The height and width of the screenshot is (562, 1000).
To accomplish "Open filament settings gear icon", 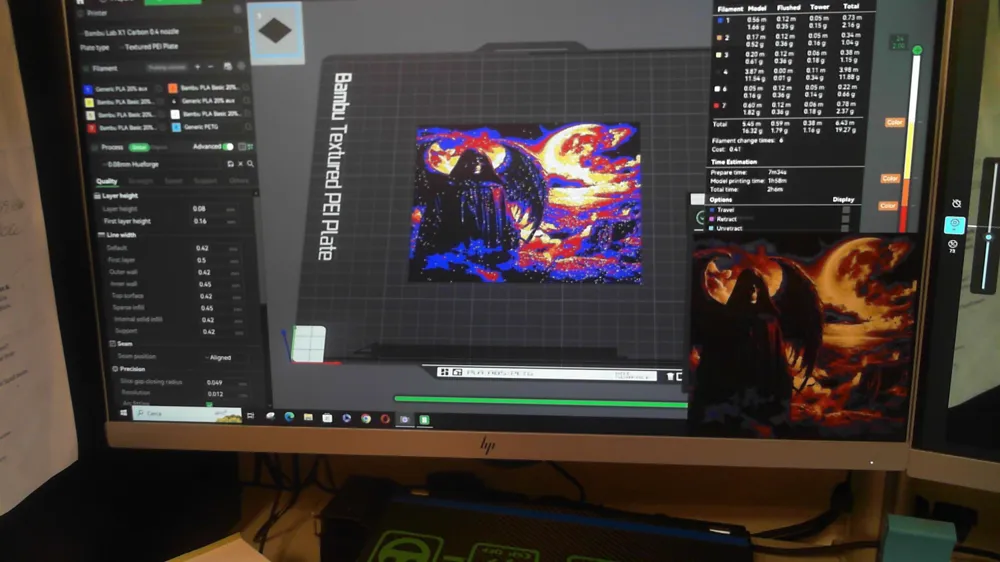I will tap(242, 66).
